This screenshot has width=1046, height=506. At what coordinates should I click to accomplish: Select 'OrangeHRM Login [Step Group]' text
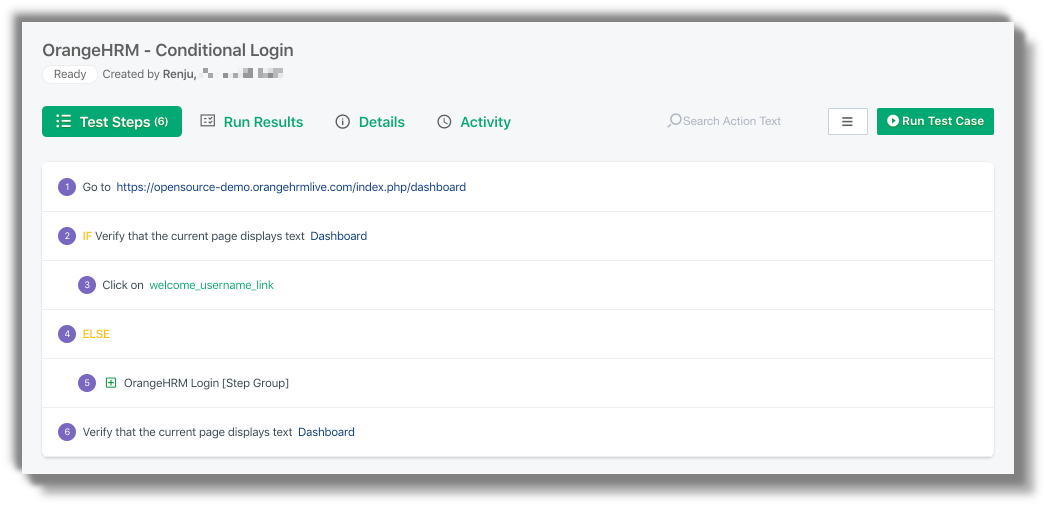[206, 383]
